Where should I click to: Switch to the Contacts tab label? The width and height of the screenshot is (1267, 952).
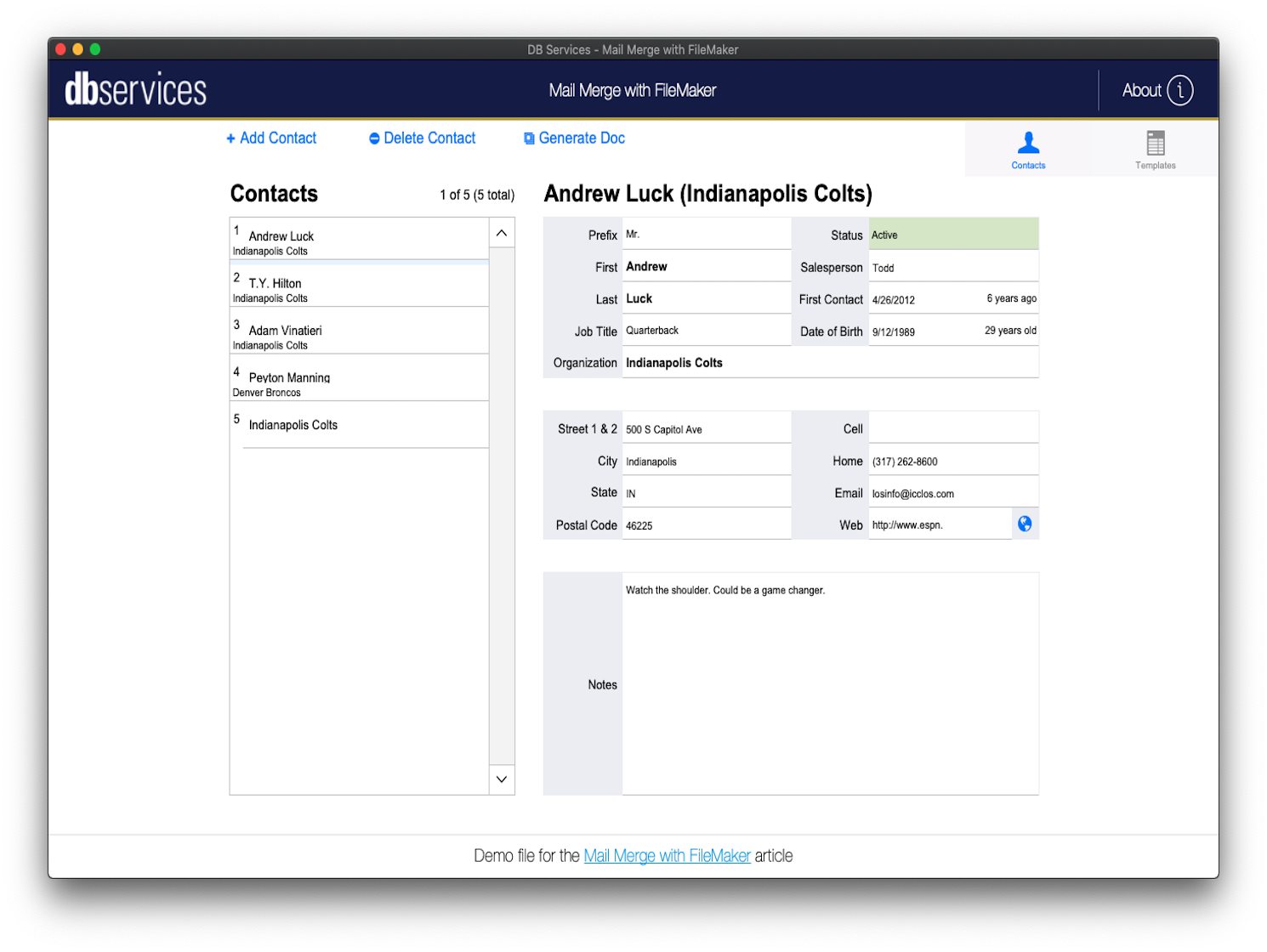pyautogui.click(x=1028, y=166)
